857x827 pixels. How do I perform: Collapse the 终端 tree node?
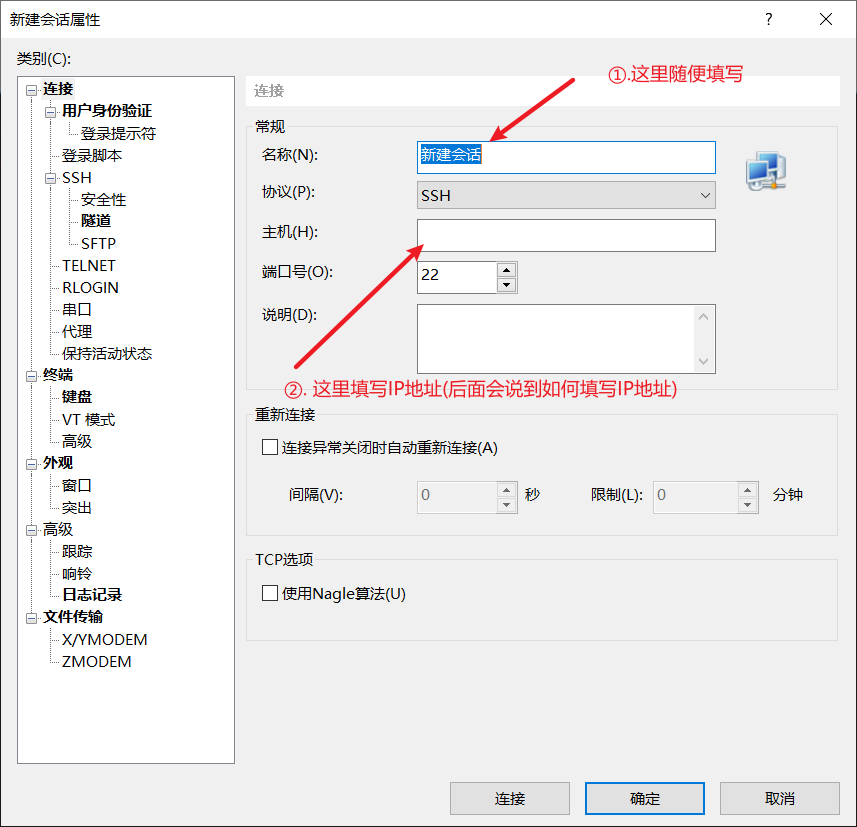click(33, 374)
